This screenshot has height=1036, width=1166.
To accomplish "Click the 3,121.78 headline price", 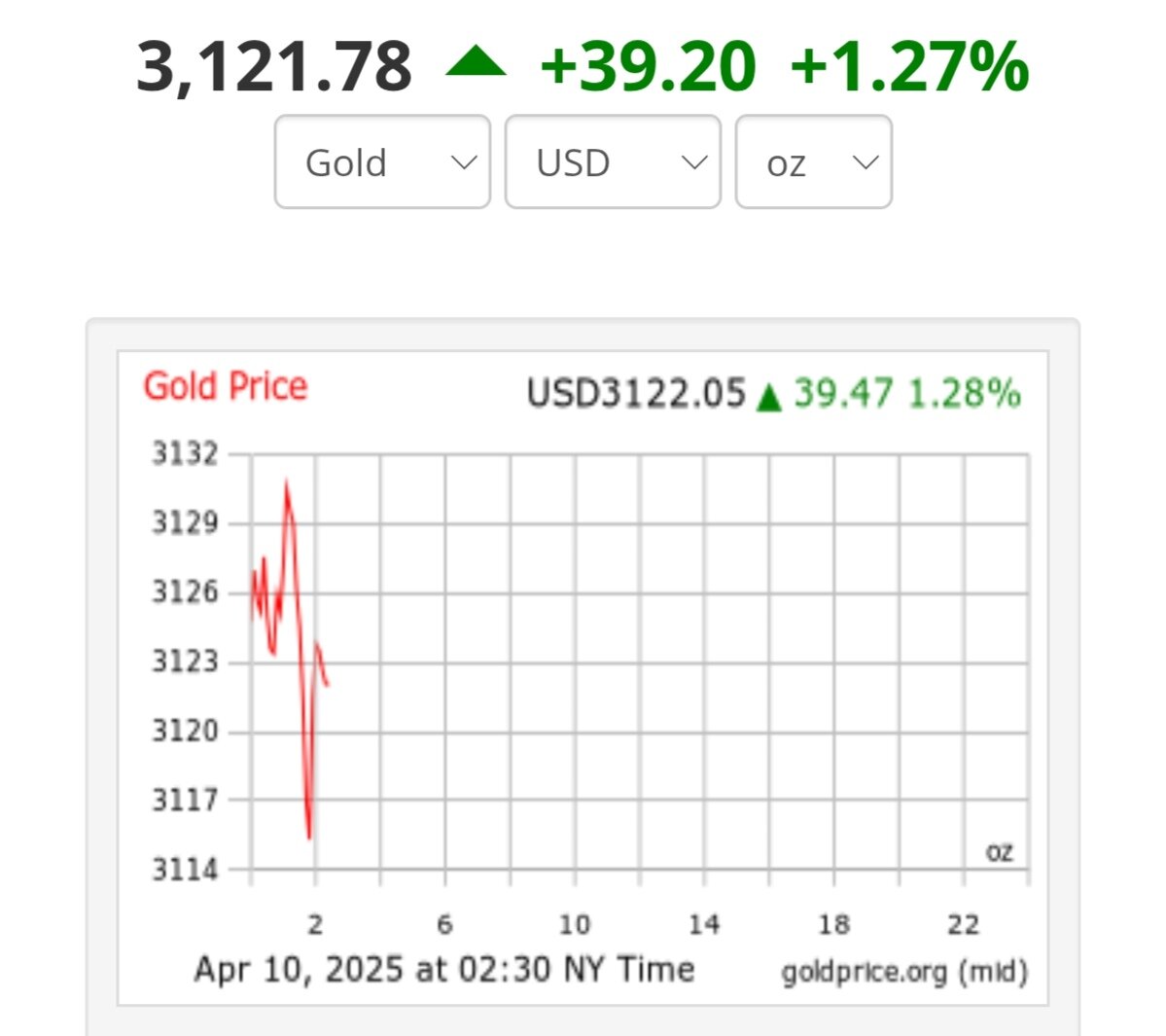I will click(x=274, y=67).
